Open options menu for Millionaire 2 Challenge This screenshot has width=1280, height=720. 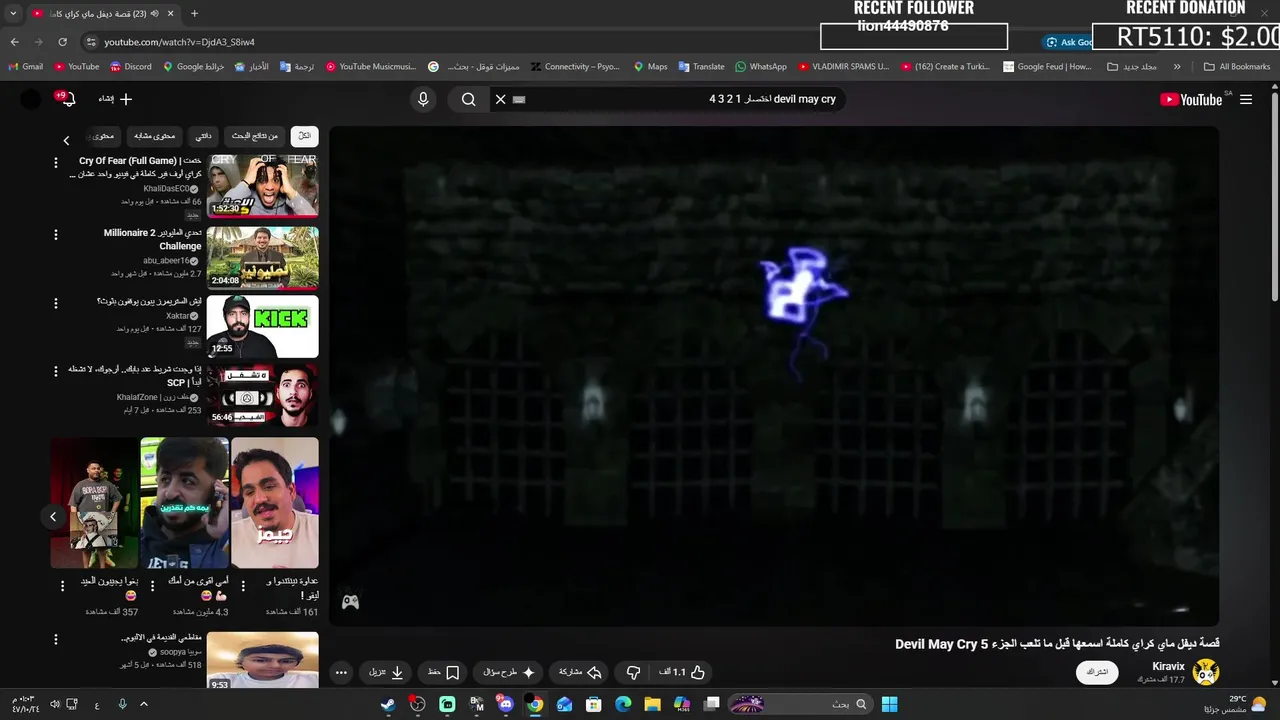[x=56, y=235]
